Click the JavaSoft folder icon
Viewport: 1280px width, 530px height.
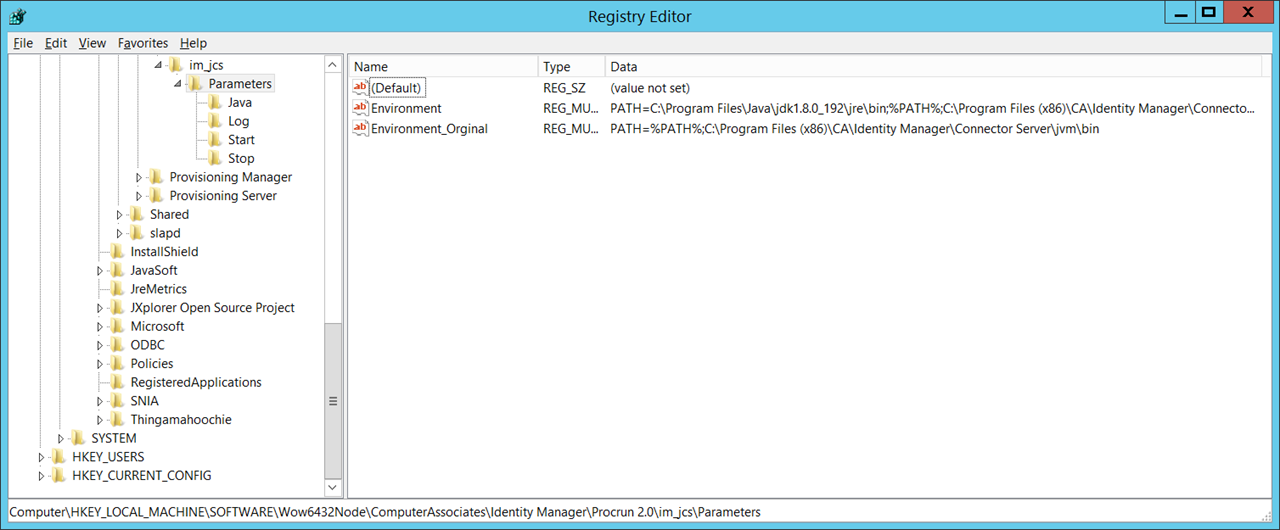pyautogui.click(x=117, y=270)
